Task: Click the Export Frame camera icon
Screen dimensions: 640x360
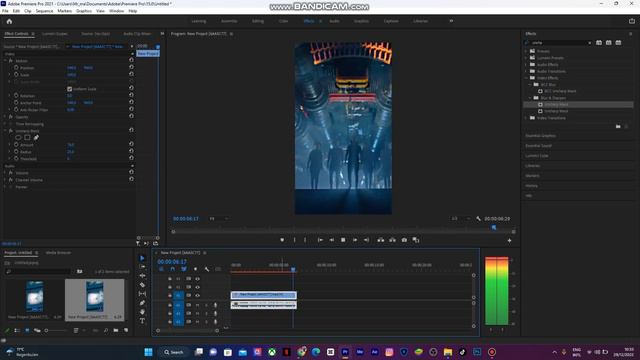Action: click(404, 240)
